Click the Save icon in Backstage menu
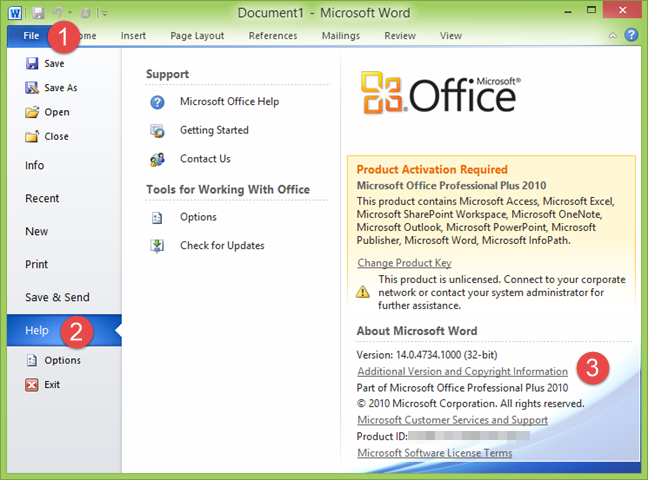Image resolution: width=648 pixels, height=480 pixels. tap(32, 63)
